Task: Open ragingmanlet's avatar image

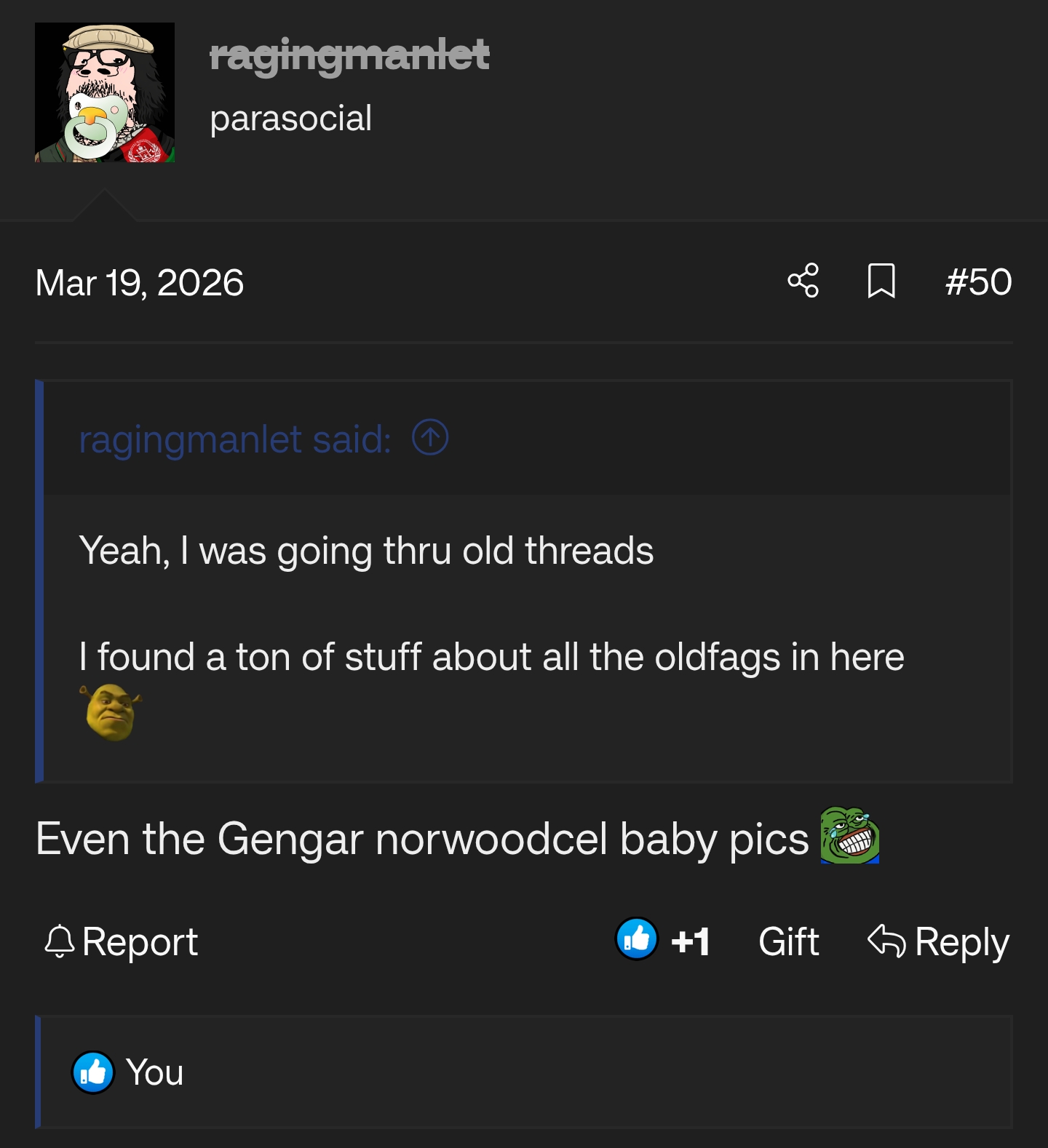Action: [105, 92]
